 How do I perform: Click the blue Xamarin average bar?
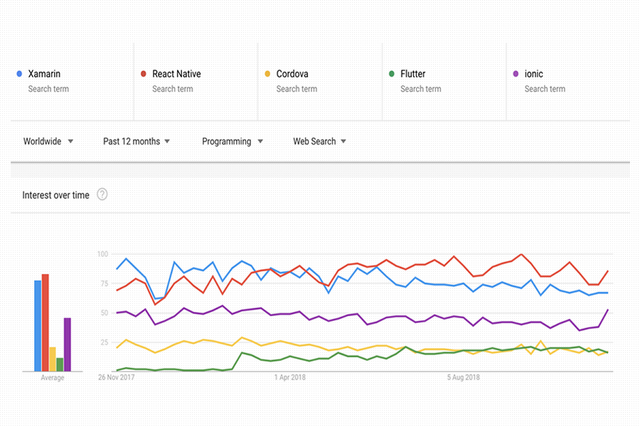point(38,326)
